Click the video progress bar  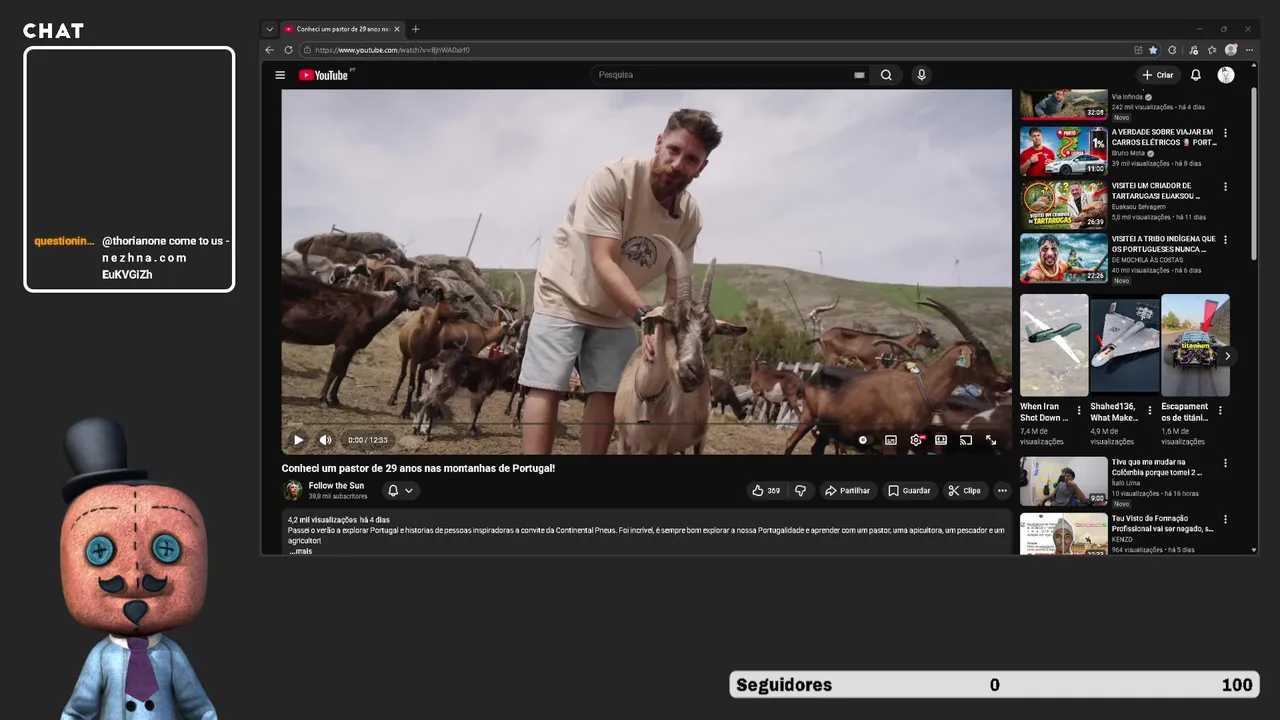[646, 424]
